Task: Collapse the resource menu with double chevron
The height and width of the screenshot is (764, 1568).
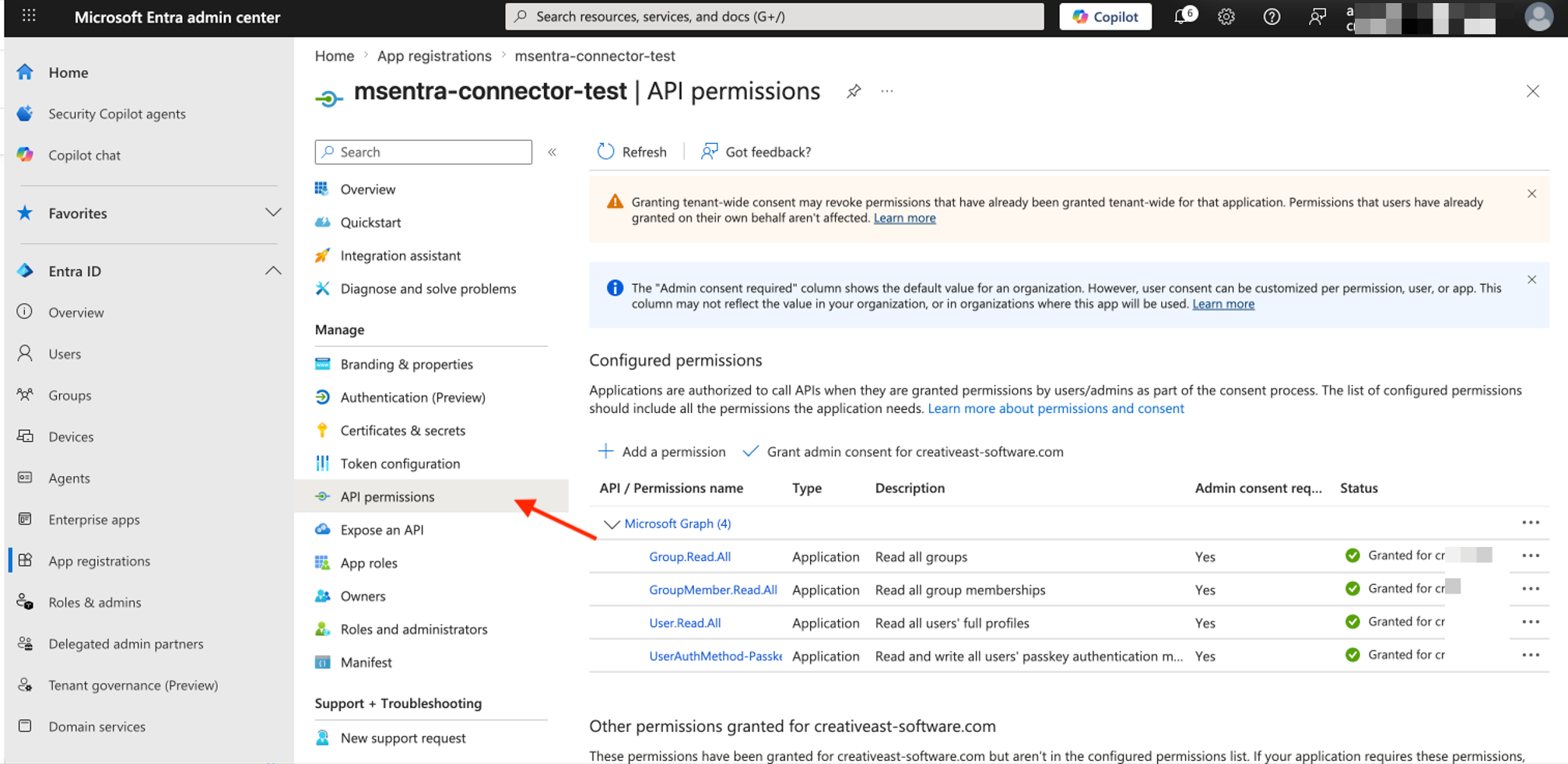Action: tap(552, 152)
